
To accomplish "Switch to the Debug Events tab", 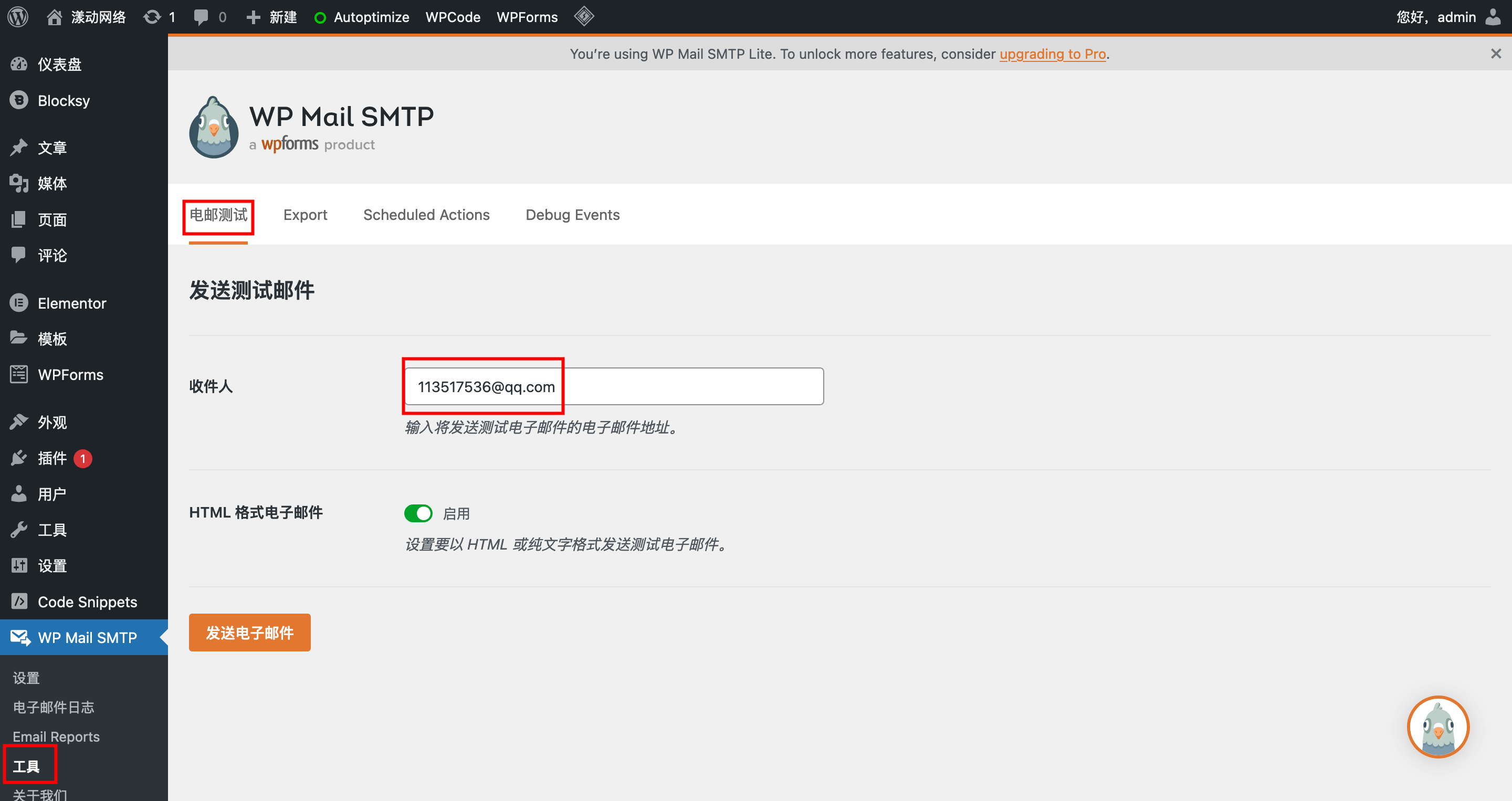I will click(572, 215).
